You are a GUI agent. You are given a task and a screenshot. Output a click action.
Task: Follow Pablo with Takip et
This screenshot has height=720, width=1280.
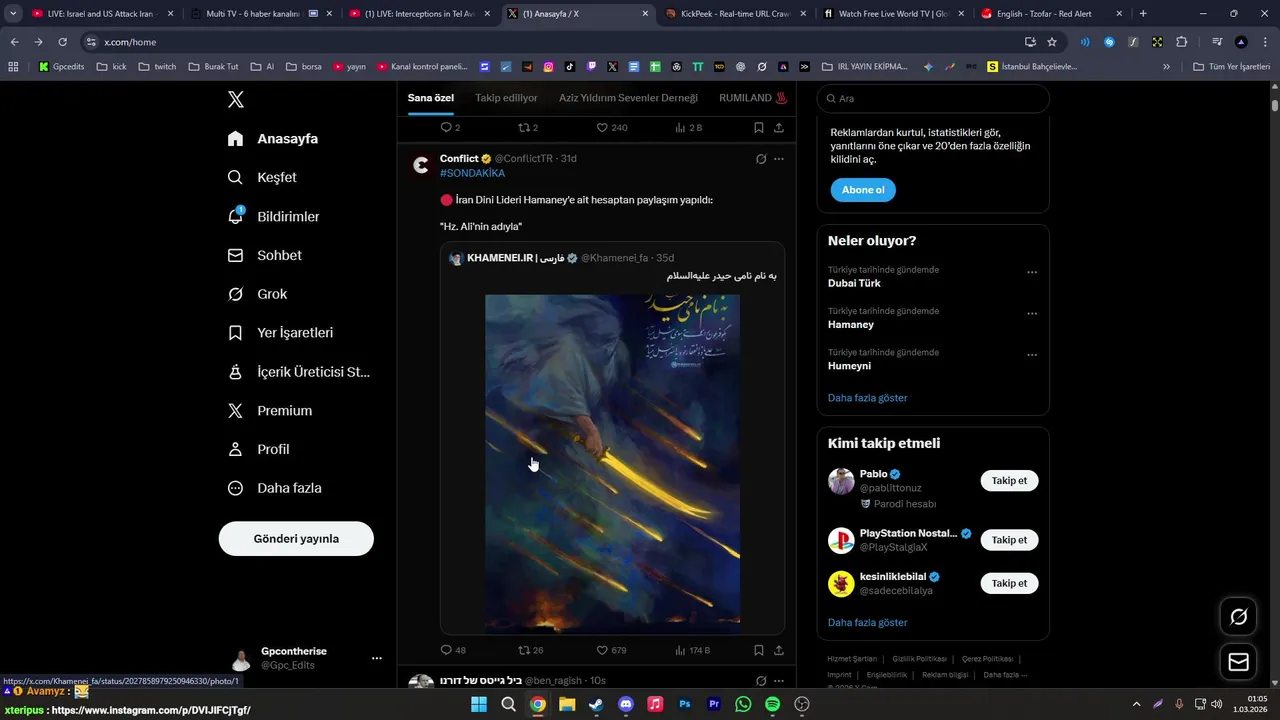1009,481
